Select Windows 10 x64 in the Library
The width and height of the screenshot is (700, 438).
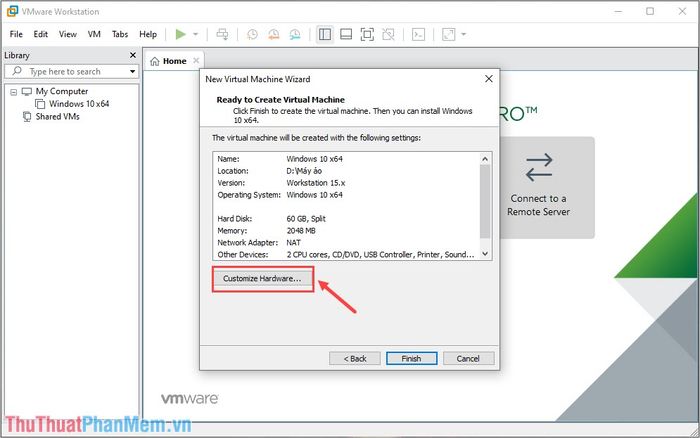[79, 104]
